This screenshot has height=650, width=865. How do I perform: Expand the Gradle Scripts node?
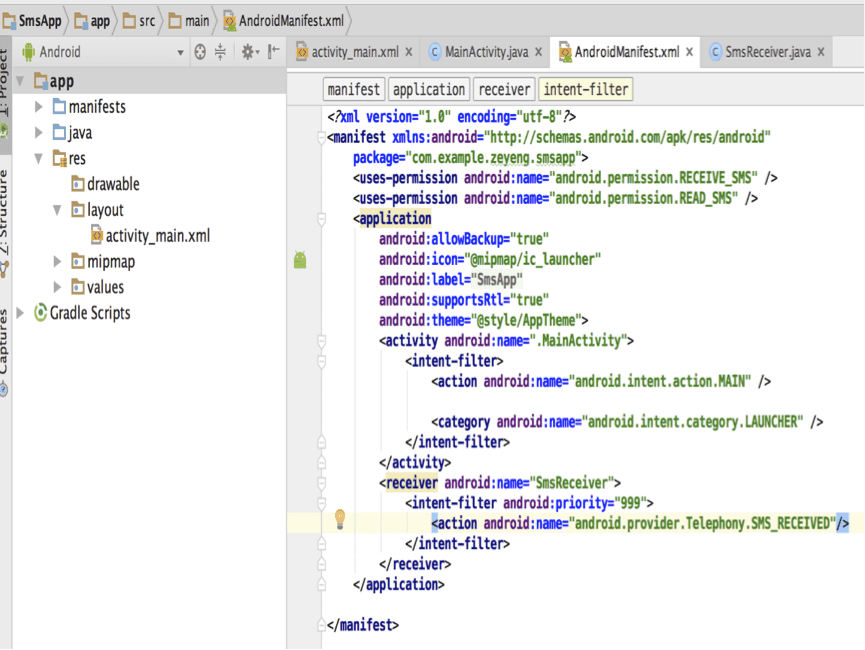click(21, 313)
